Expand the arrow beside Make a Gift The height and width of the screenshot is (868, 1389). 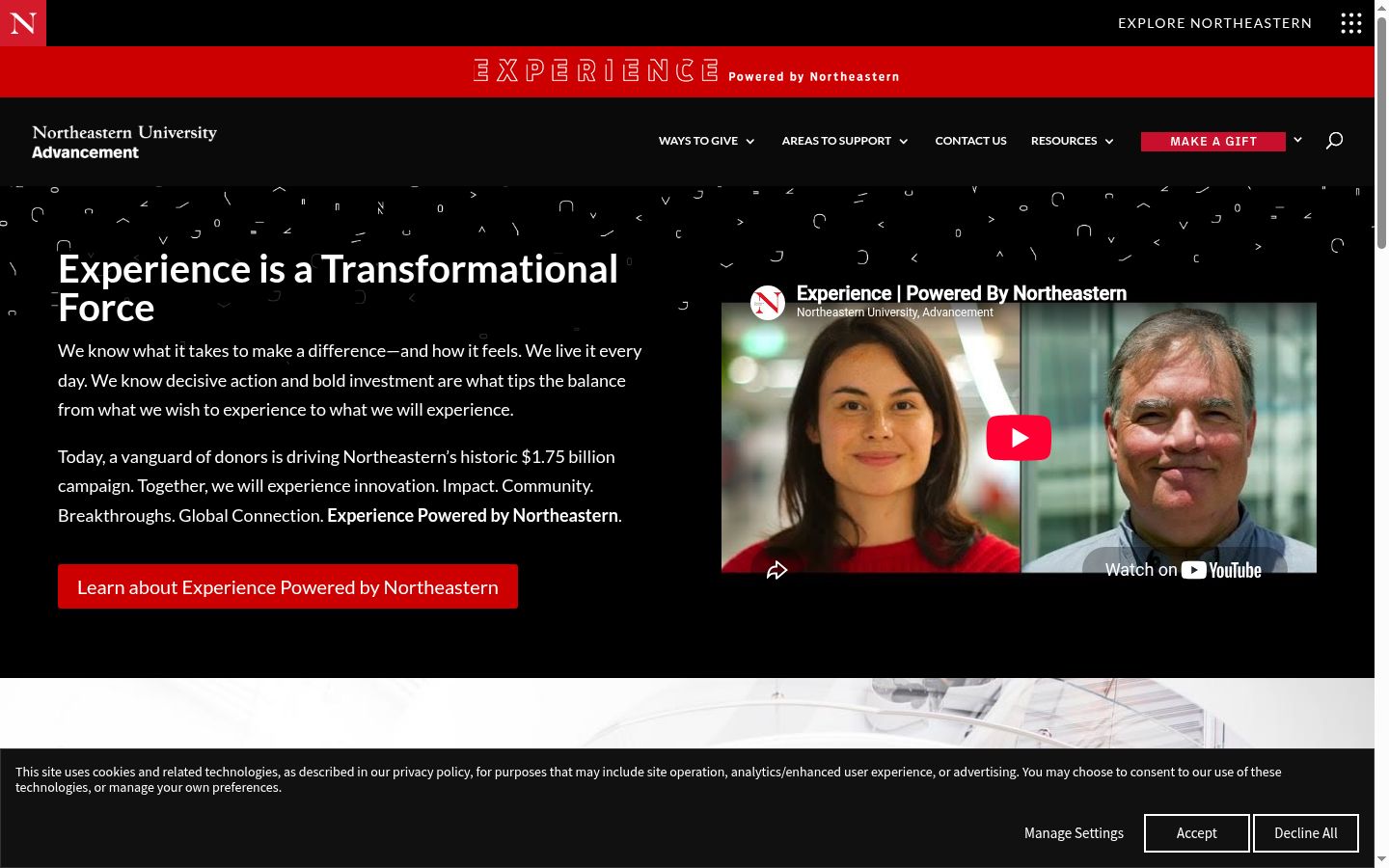click(1298, 141)
